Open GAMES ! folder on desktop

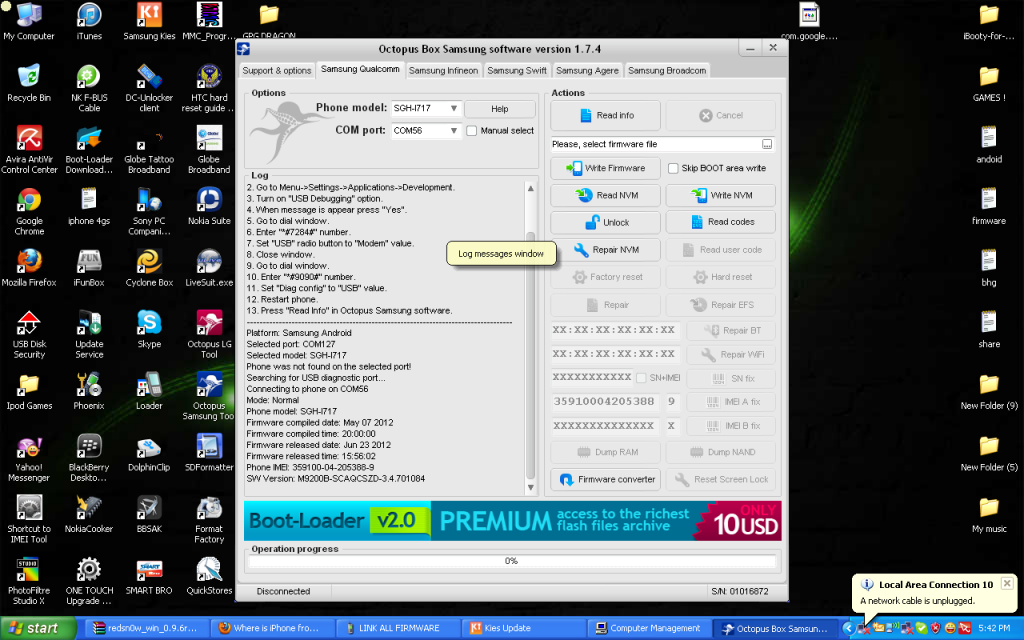[989, 83]
